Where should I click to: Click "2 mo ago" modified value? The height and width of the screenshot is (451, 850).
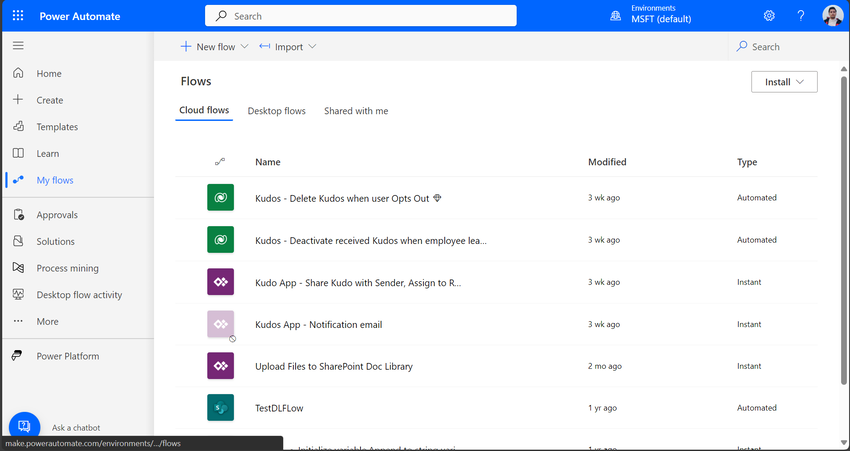click(605, 366)
